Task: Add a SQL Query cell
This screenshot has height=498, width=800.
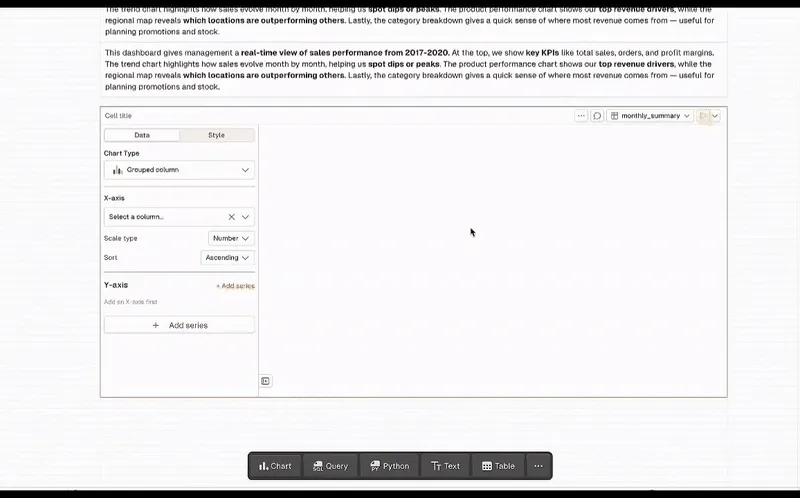Action: 330,466
